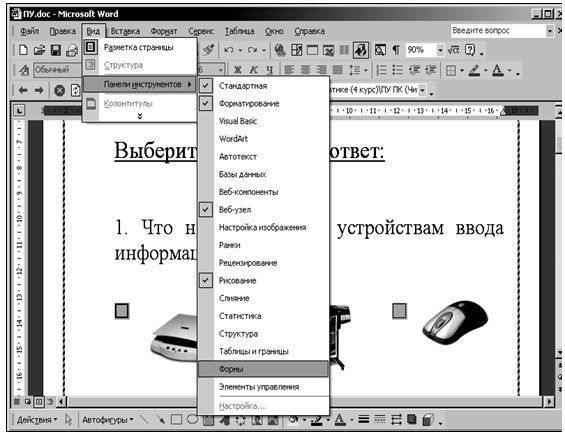Create a new blank document
The width and height of the screenshot is (565, 438).
[23, 50]
